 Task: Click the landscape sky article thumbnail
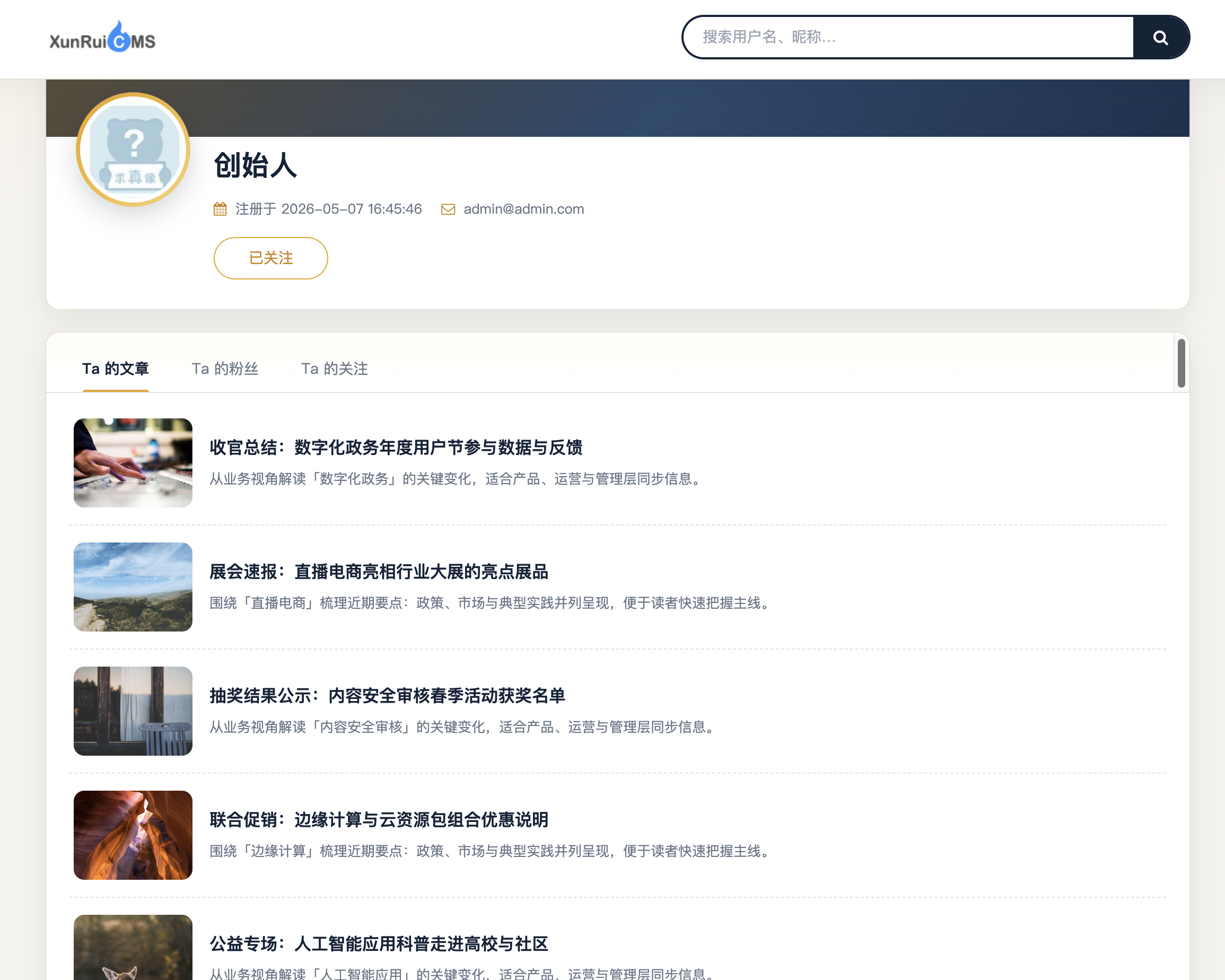(133, 587)
